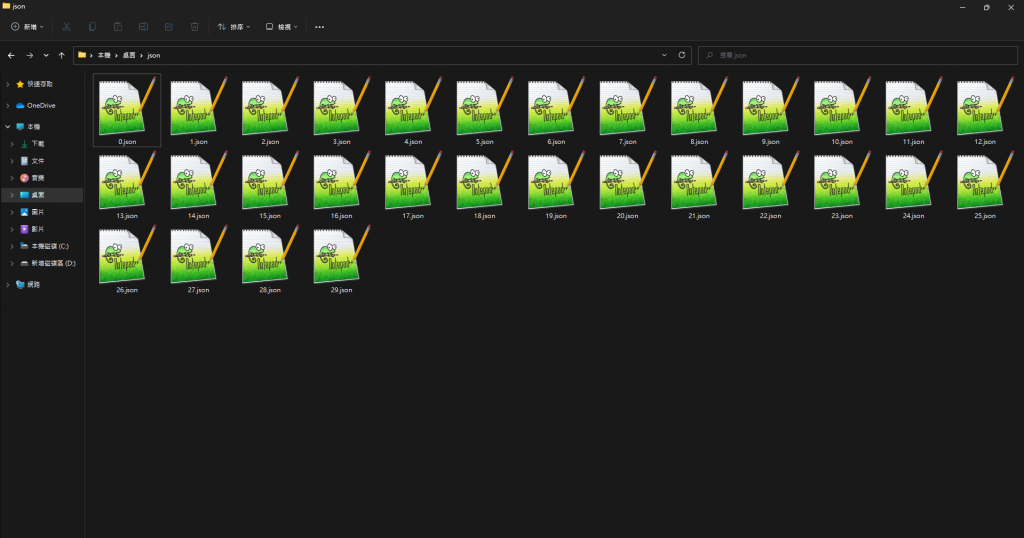Image resolution: width=1024 pixels, height=538 pixels.
Task: Select 桌面 in the sidebar
Action: [x=42, y=195]
